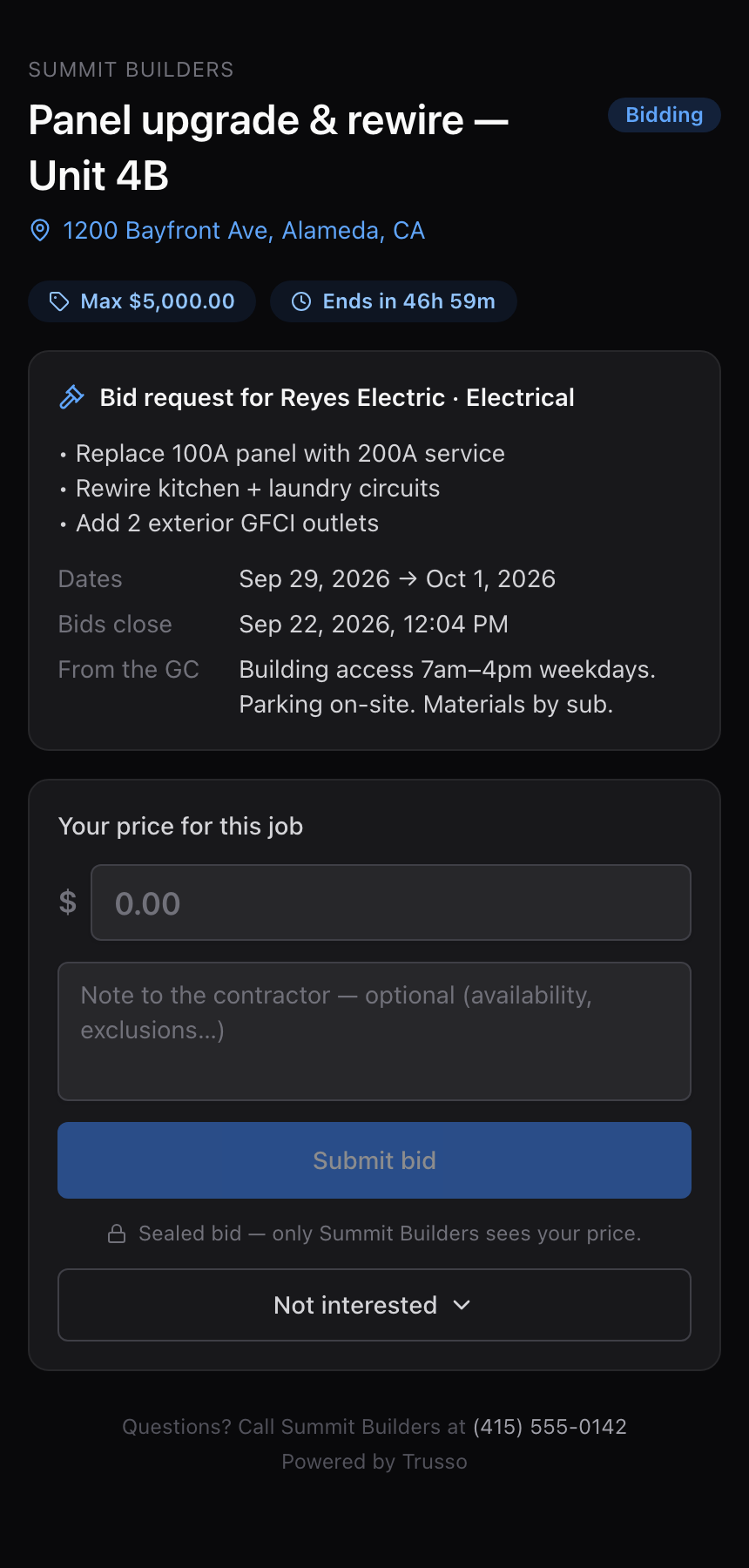Click the Bidding status badge
This screenshot has width=749, height=1568.
tap(665, 115)
